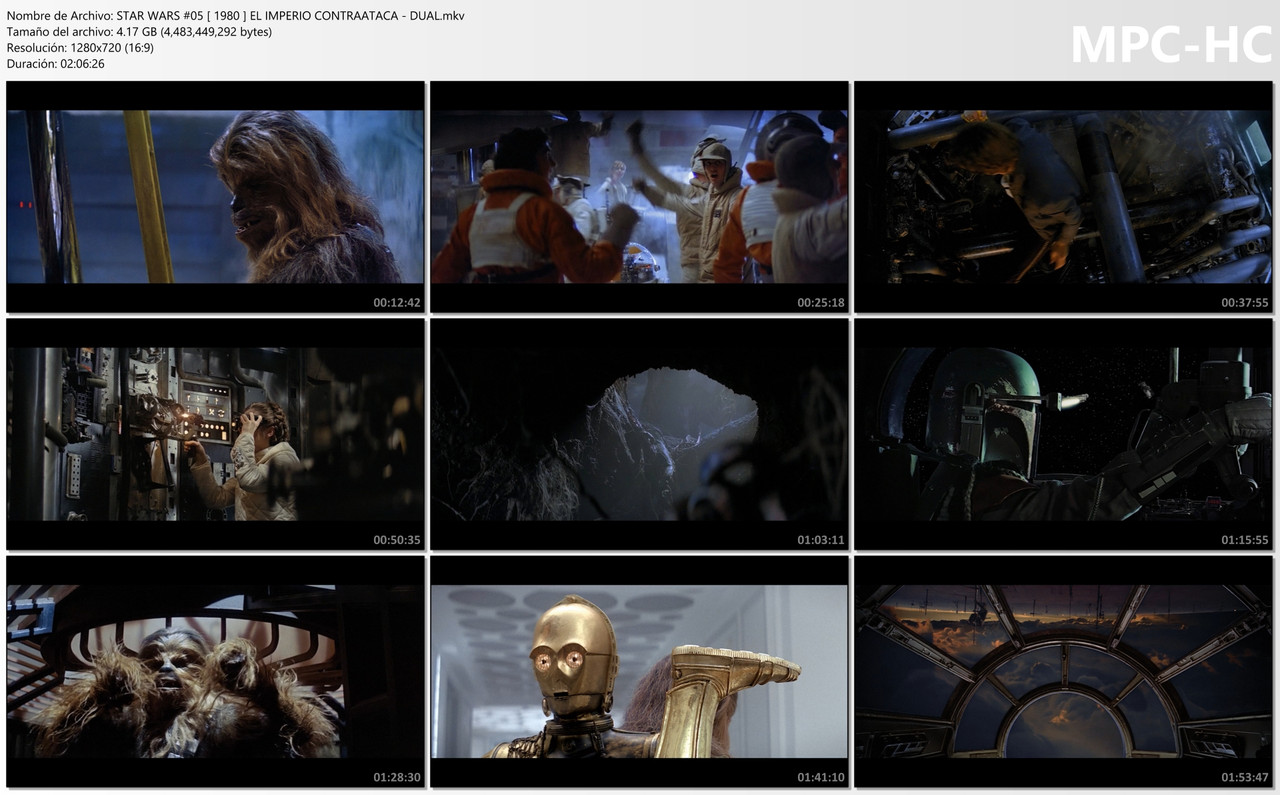This screenshot has width=1280, height=795.
Task: Click the timestamp label 00:12:42
Action: [397, 302]
